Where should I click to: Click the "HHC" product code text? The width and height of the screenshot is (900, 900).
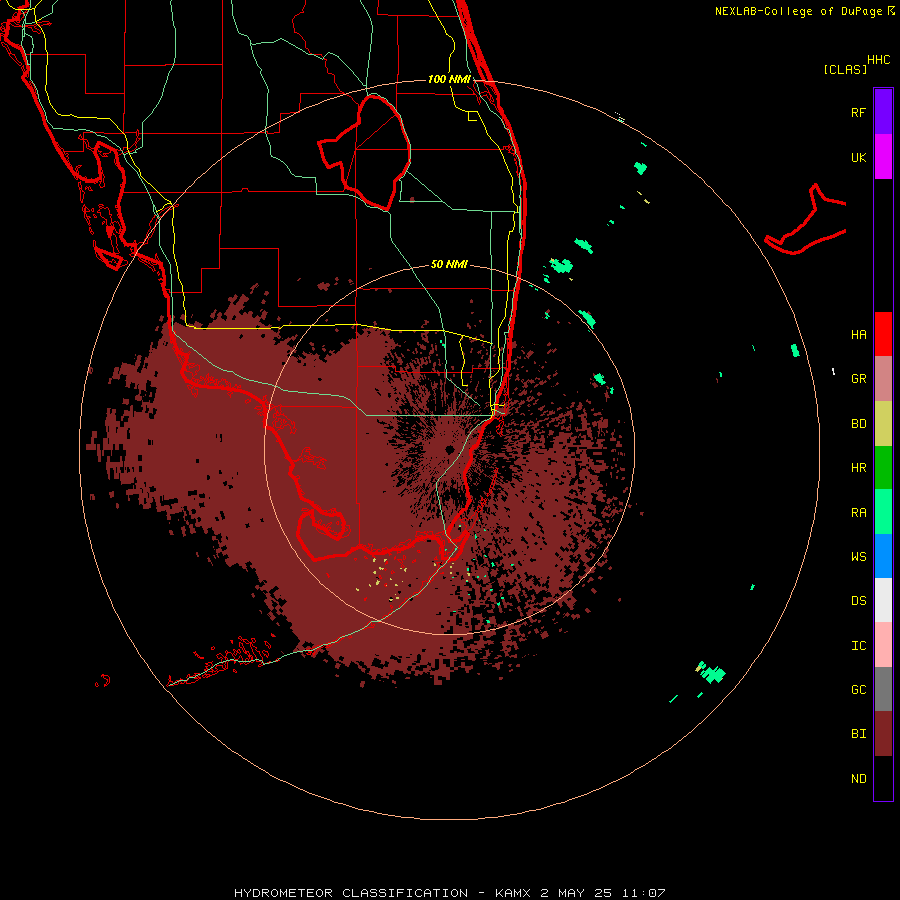878,60
